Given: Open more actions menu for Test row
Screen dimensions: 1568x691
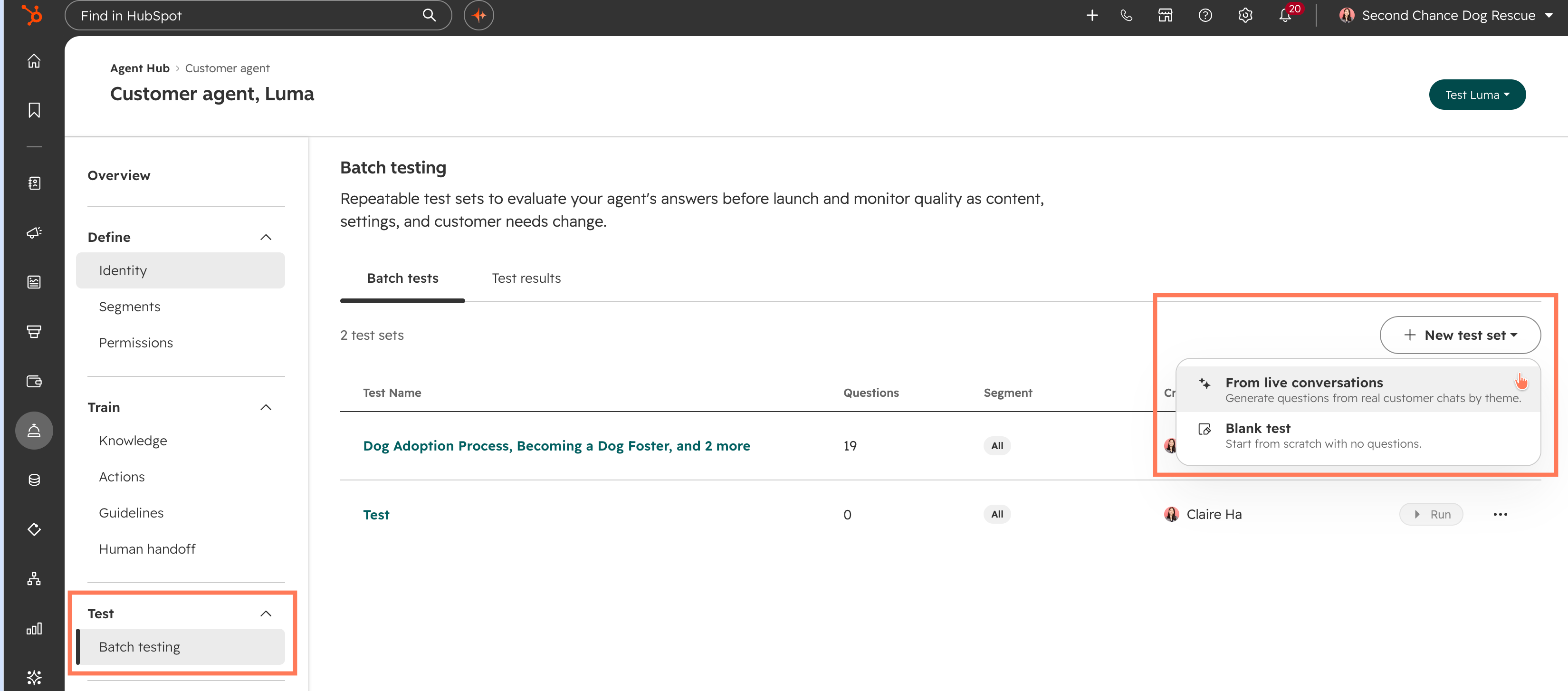Looking at the screenshot, I should click(1500, 514).
